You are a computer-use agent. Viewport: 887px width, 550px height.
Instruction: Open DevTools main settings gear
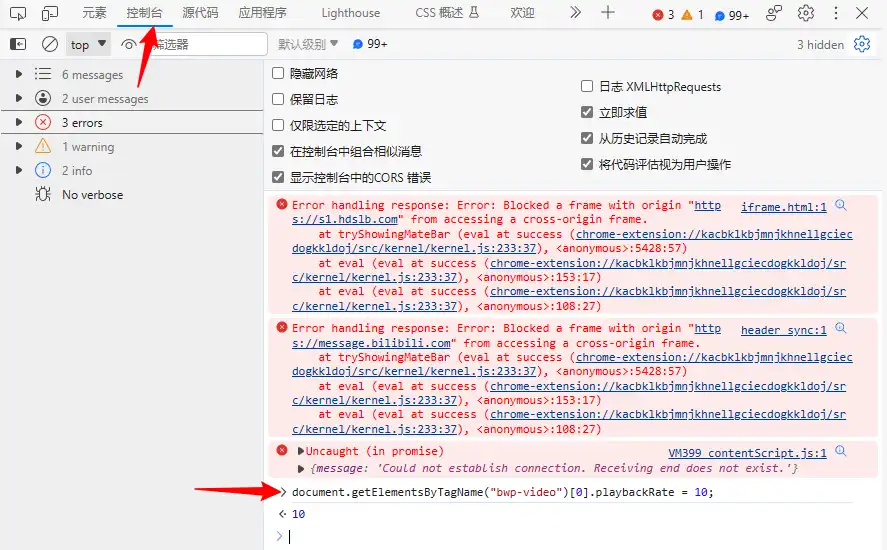[x=805, y=13]
